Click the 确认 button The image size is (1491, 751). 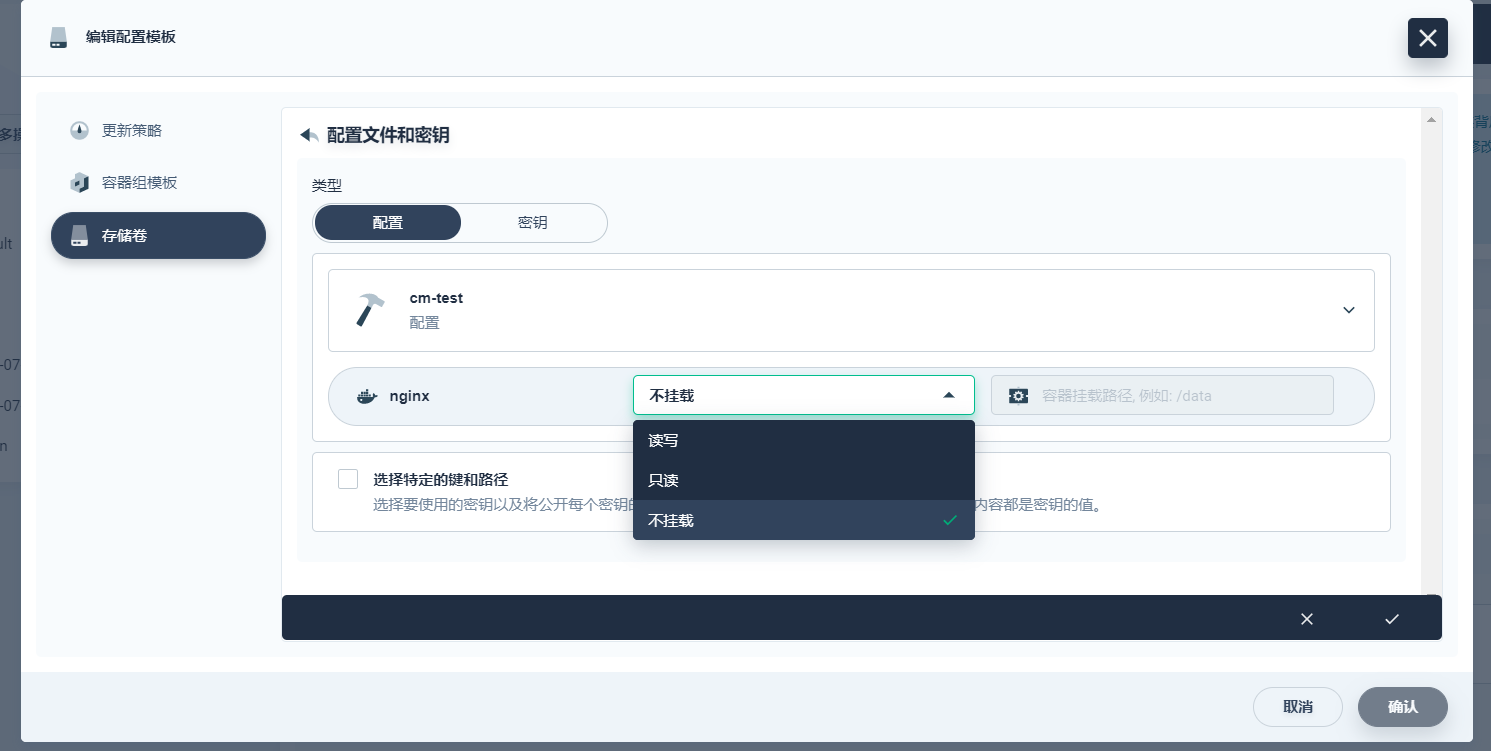click(x=1403, y=707)
